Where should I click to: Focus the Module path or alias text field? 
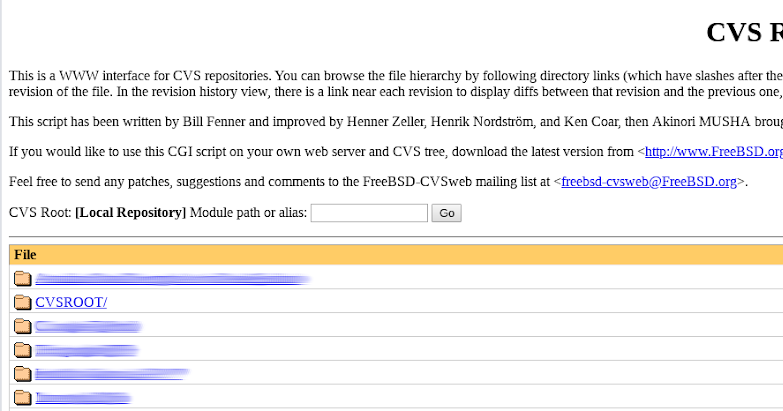pos(369,213)
